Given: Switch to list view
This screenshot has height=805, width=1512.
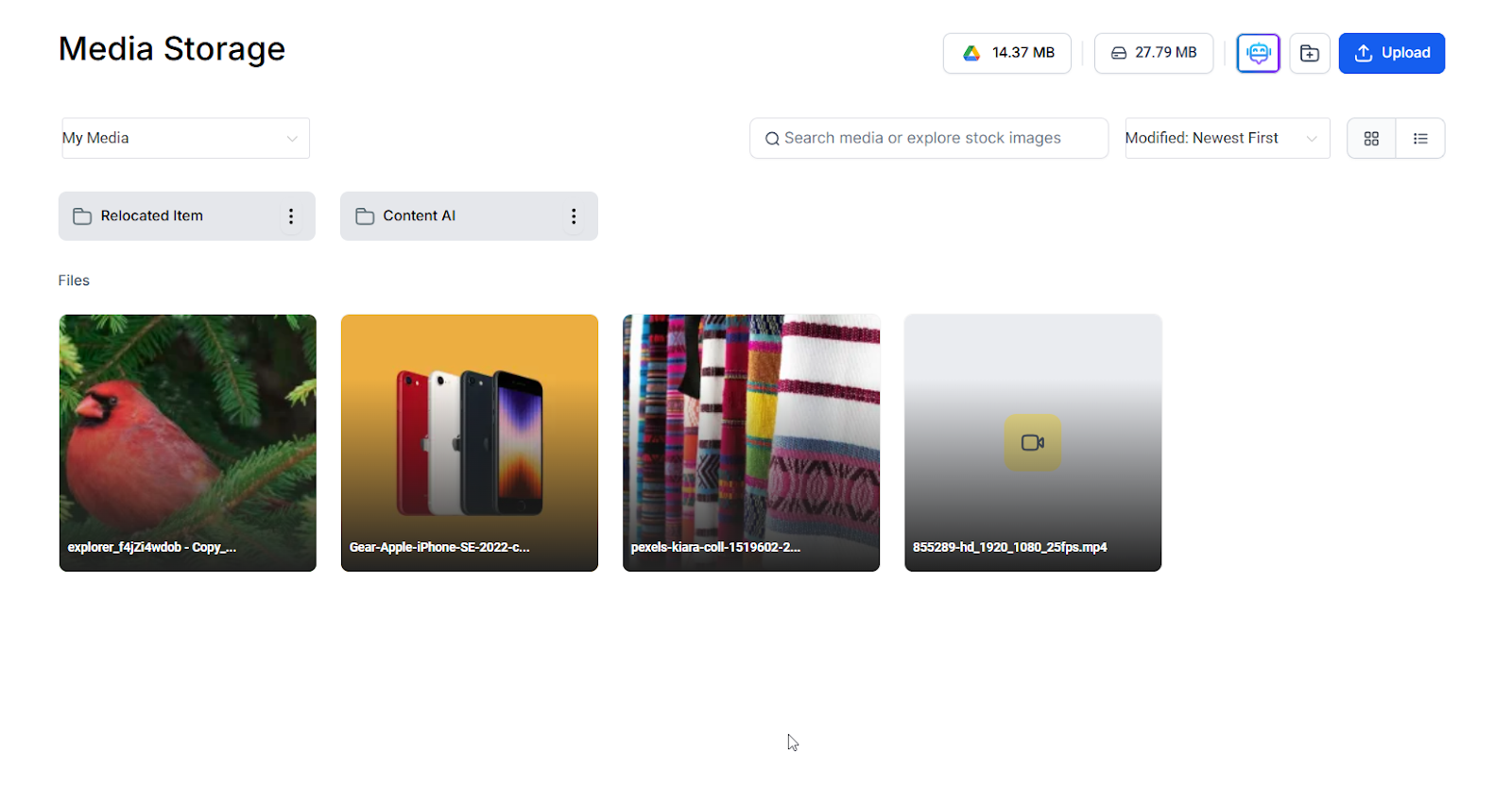Looking at the screenshot, I should pyautogui.click(x=1420, y=139).
